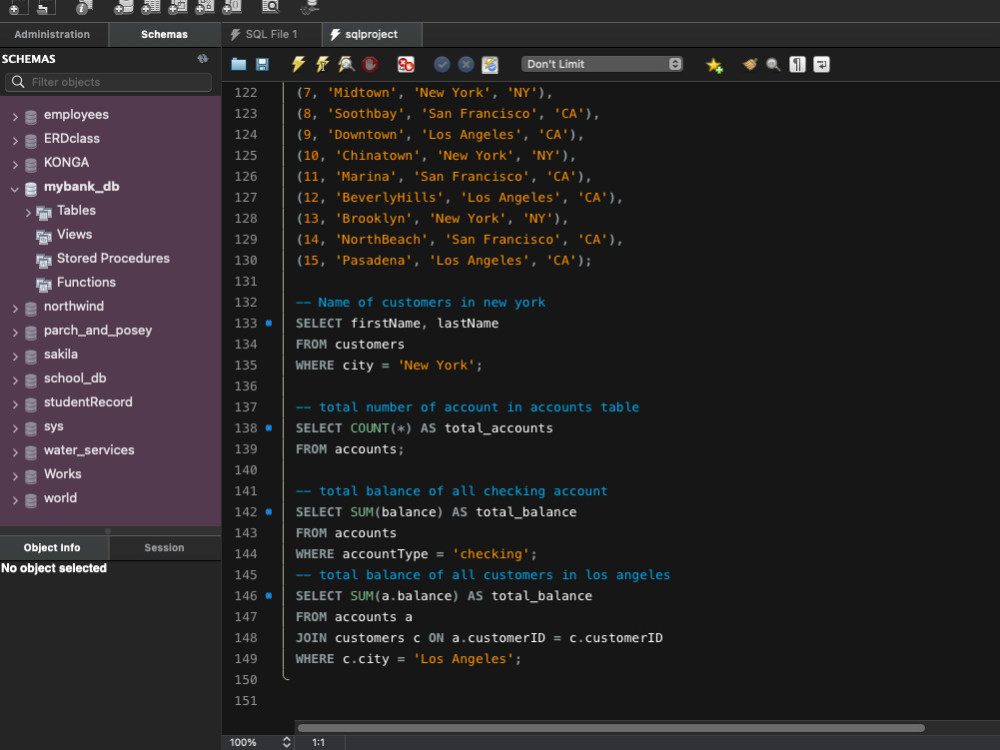
Task: Click statement marker on line 133
Action: tap(268, 323)
